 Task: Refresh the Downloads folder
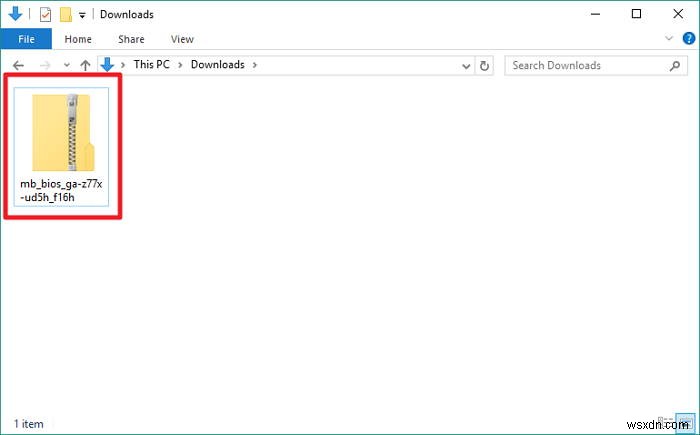(x=485, y=66)
